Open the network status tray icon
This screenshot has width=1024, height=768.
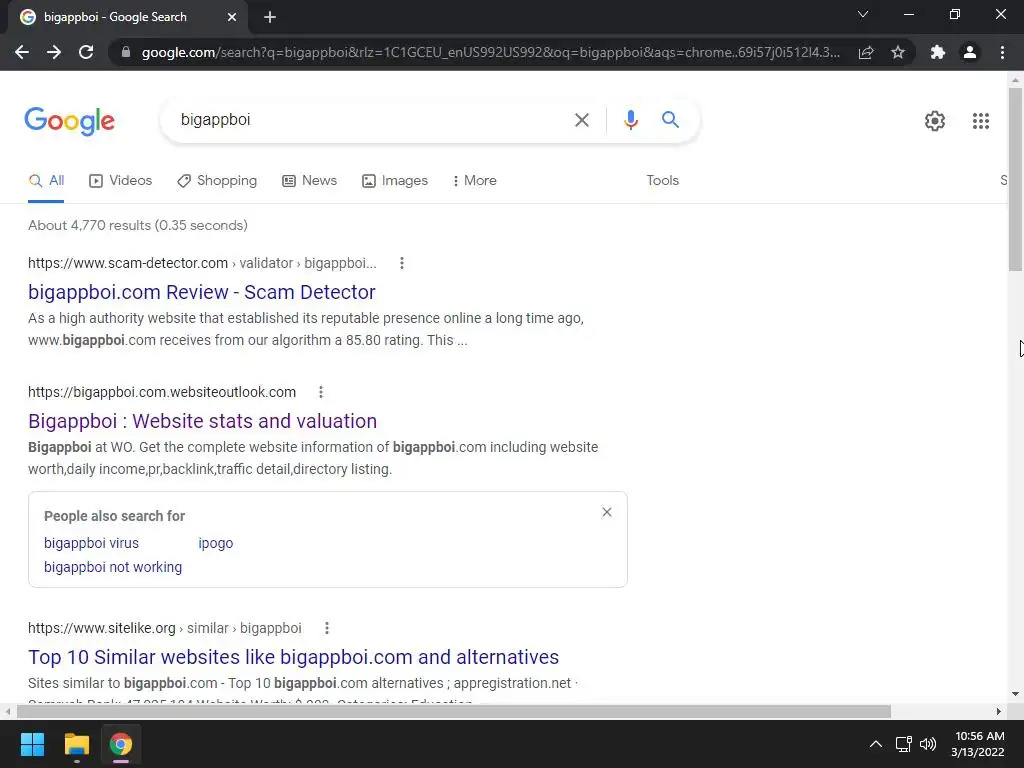[x=903, y=744]
